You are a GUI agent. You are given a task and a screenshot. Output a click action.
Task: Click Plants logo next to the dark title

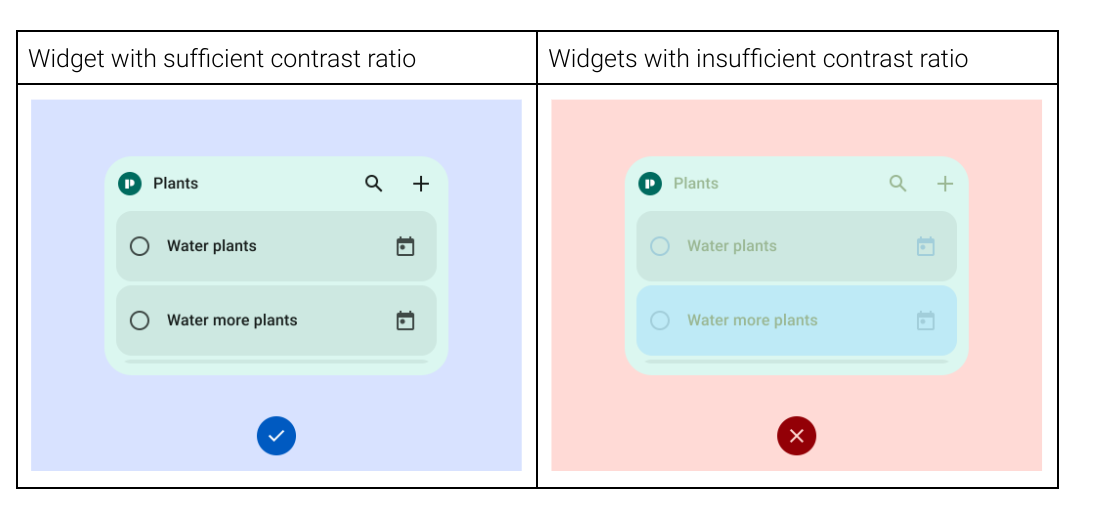click(x=130, y=184)
